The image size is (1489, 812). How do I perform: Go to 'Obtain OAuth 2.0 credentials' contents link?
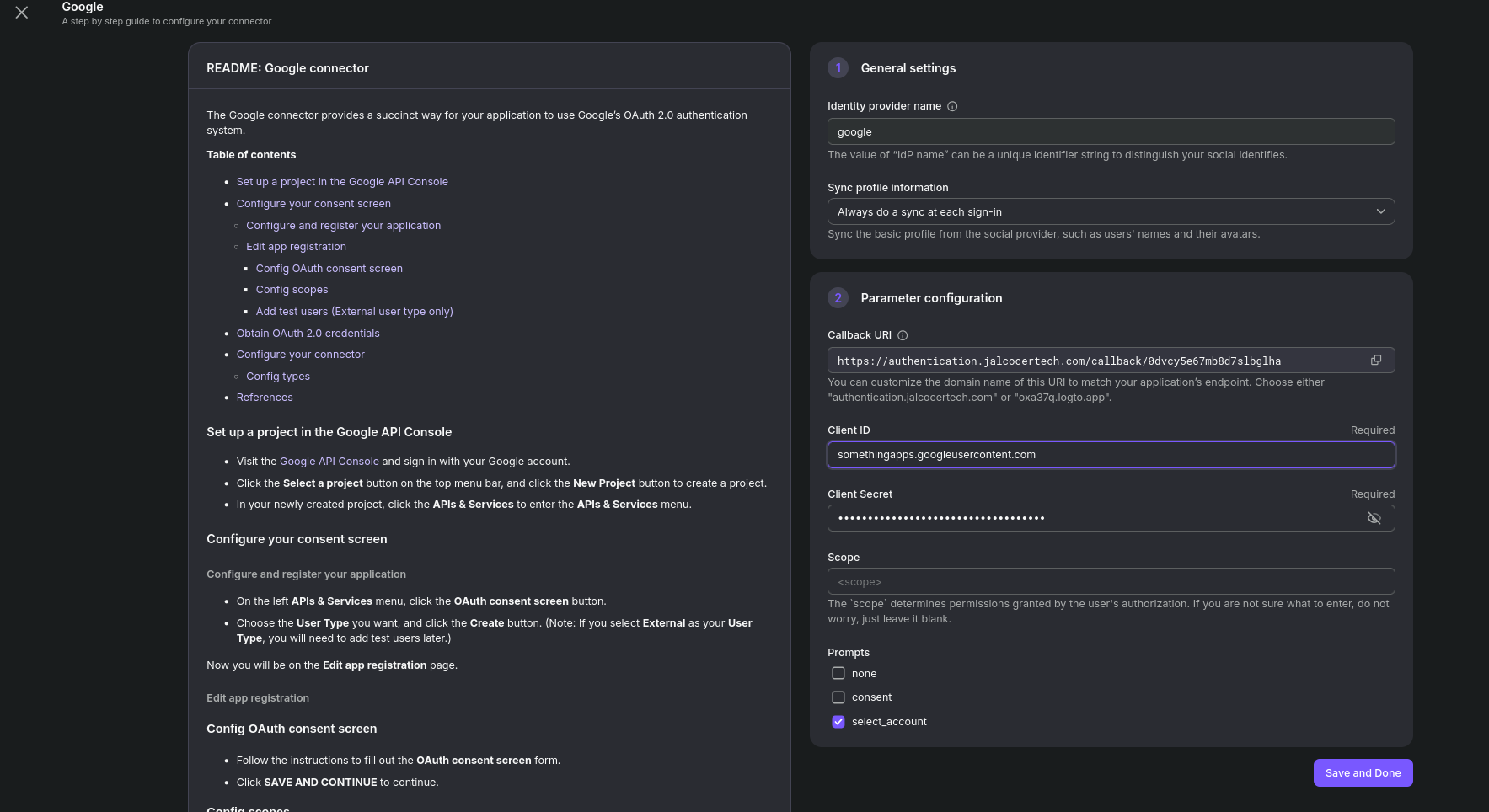tap(308, 334)
